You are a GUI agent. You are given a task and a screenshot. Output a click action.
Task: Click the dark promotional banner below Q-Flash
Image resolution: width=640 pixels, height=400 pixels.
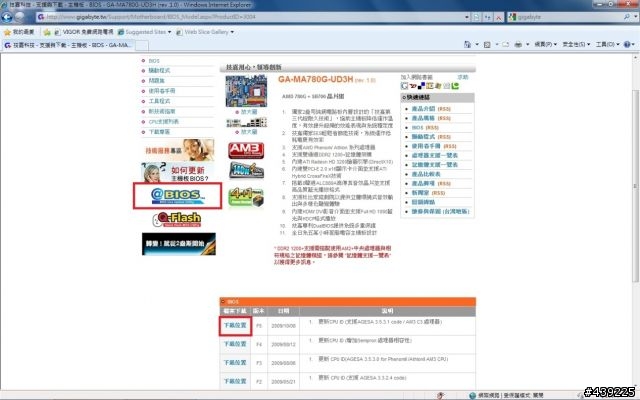point(179,244)
